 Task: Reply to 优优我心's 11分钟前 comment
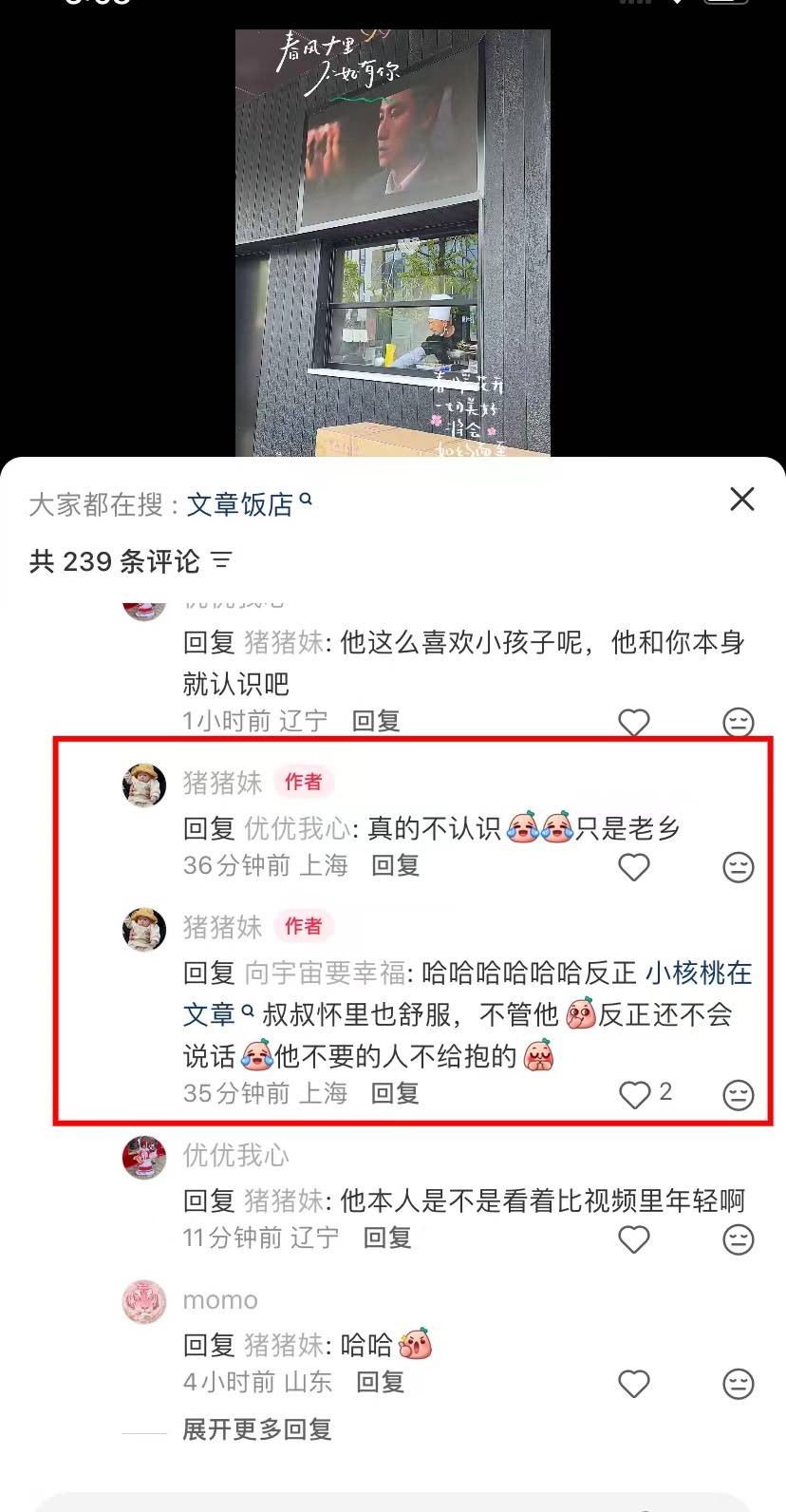click(x=387, y=1238)
